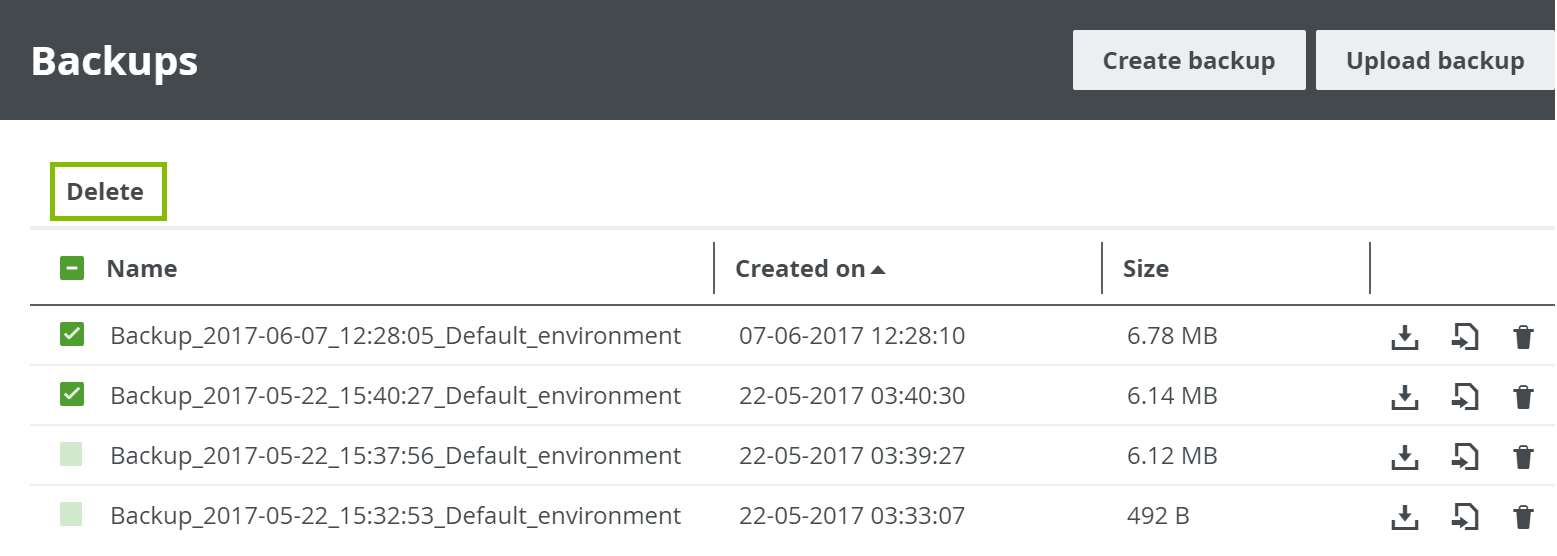Click the Create backup button
The height and width of the screenshot is (556, 1557).
pos(1188,61)
